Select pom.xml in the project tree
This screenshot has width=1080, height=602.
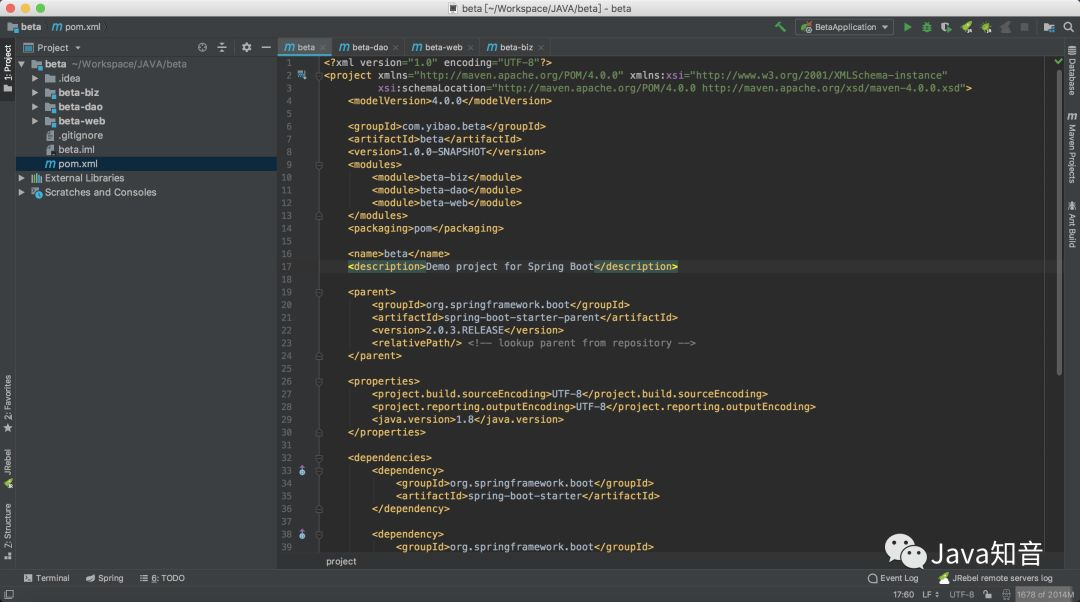[x=146, y=164]
